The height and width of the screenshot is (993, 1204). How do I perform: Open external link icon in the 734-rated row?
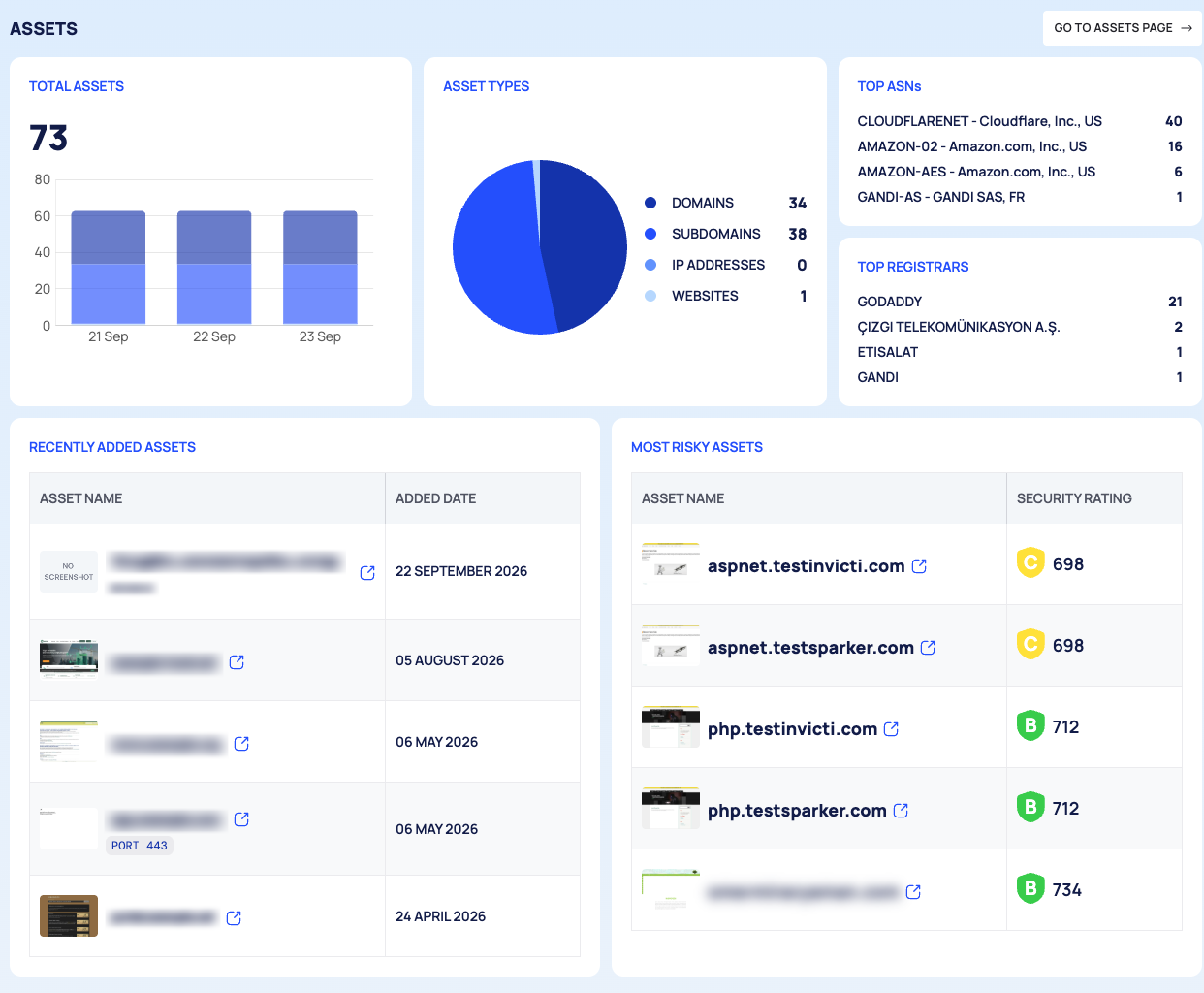[913, 892]
